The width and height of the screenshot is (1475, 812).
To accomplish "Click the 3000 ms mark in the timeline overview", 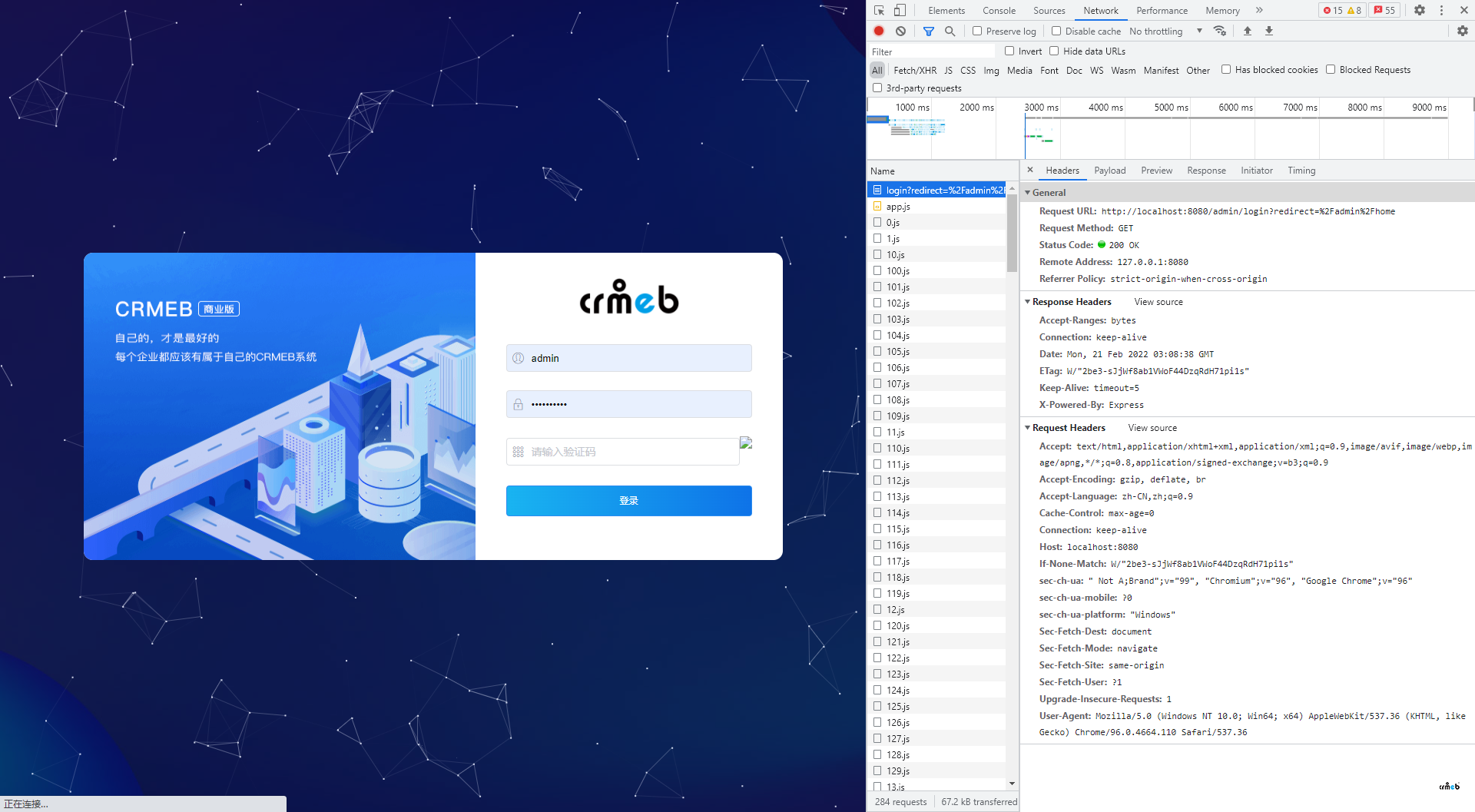I will pyautogui.click(x=1041, y=108).
